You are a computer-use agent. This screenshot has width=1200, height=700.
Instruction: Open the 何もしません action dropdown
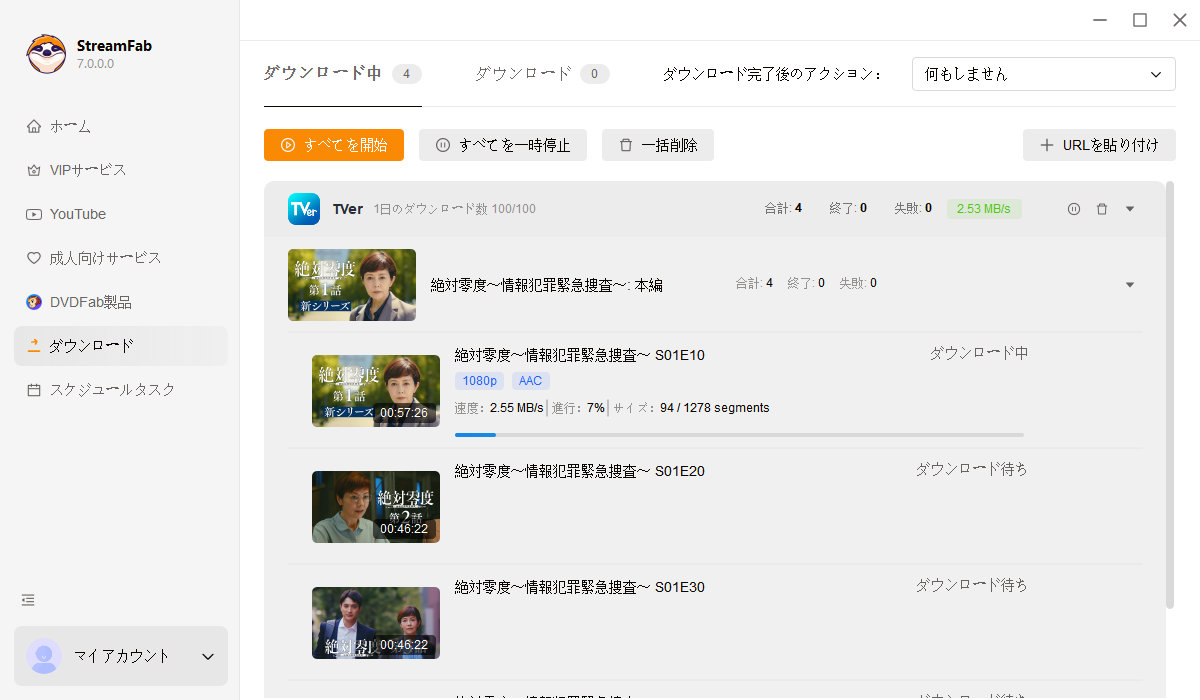click(x=1043, y=73)
